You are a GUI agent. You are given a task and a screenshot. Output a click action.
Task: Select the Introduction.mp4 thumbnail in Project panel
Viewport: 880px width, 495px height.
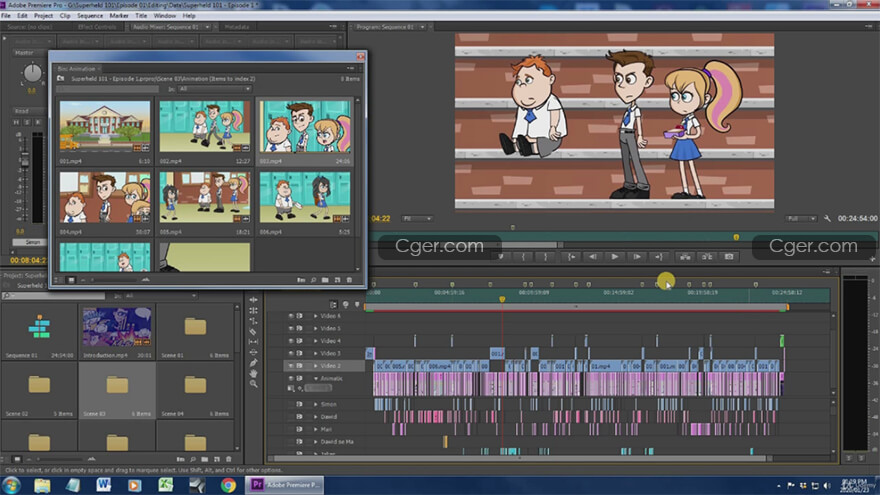point(117,327)
